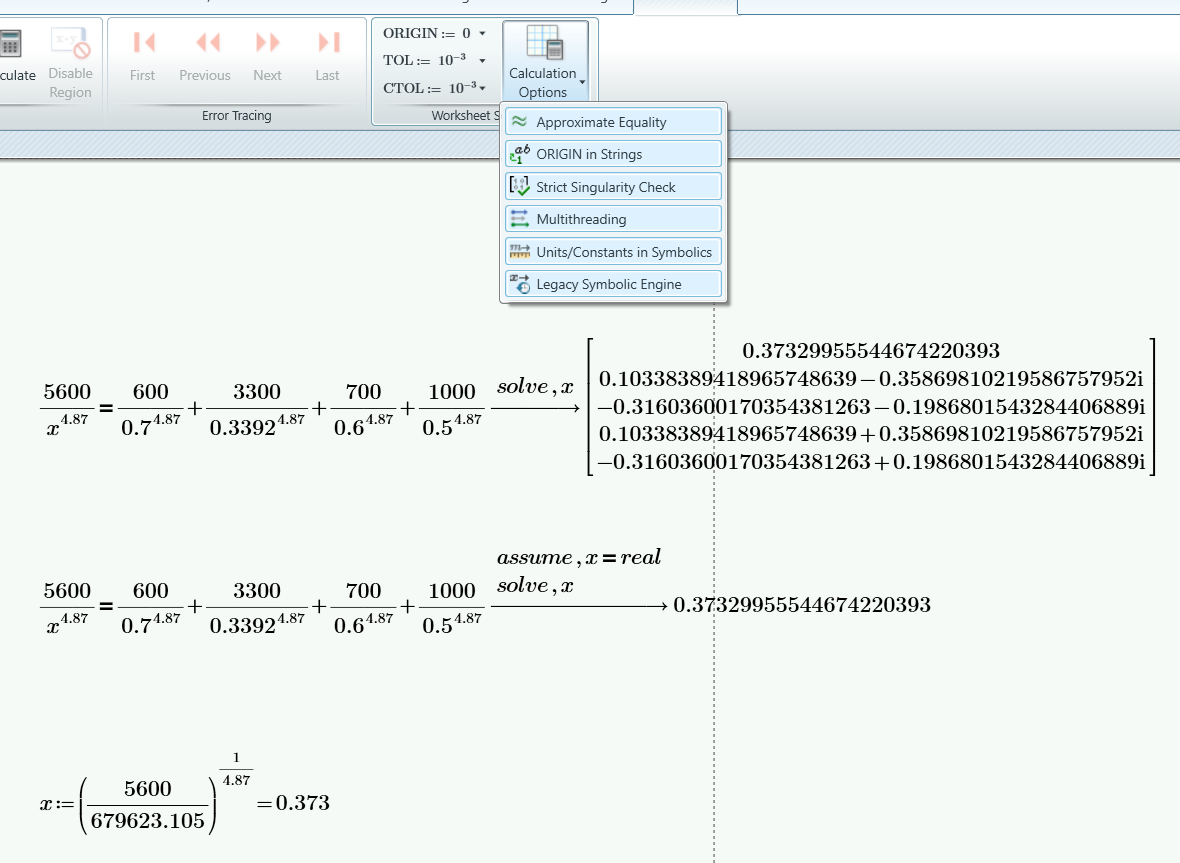
Task: Jump to First error in tracing
Action: pos(143,43)
